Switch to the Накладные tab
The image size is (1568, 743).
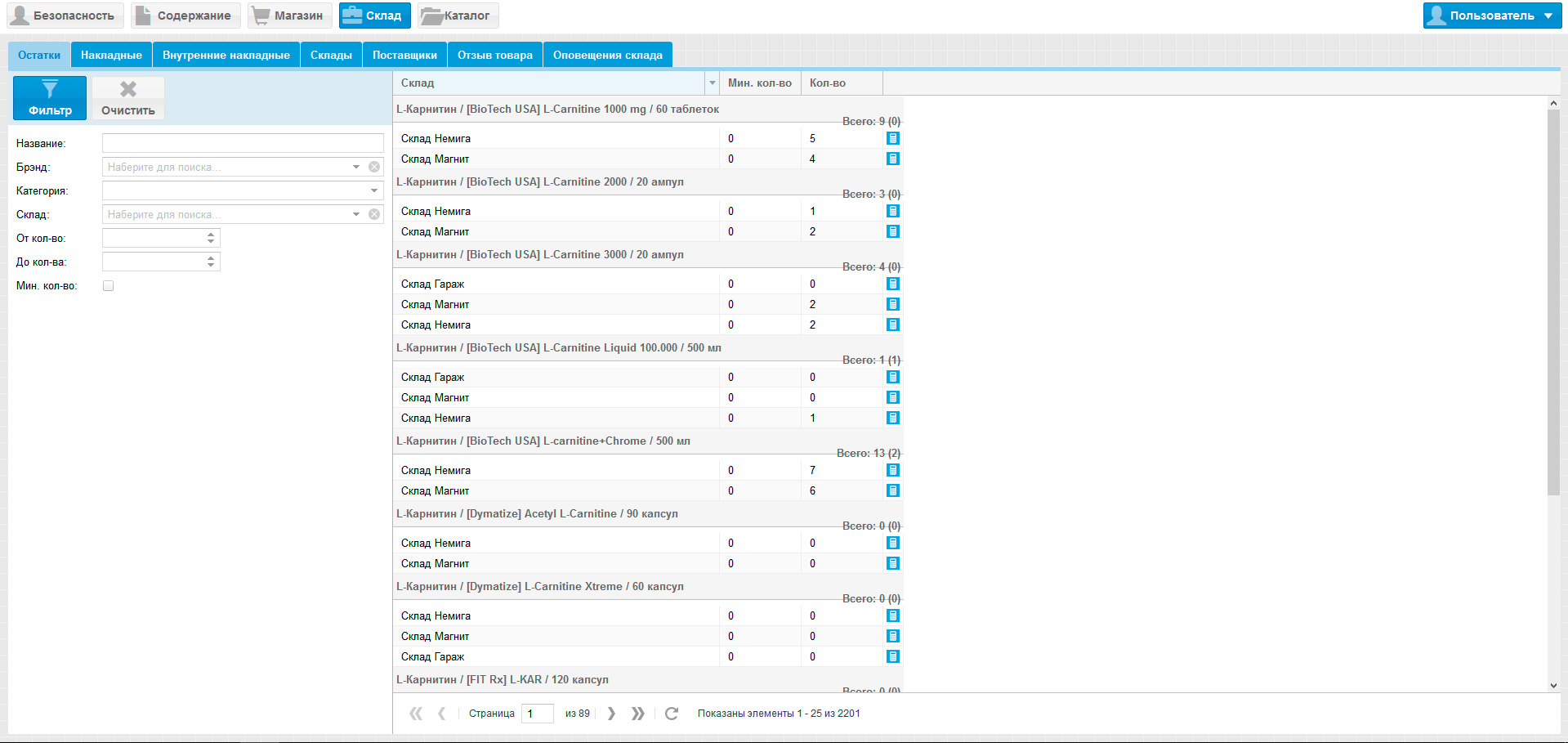(111, 55)
